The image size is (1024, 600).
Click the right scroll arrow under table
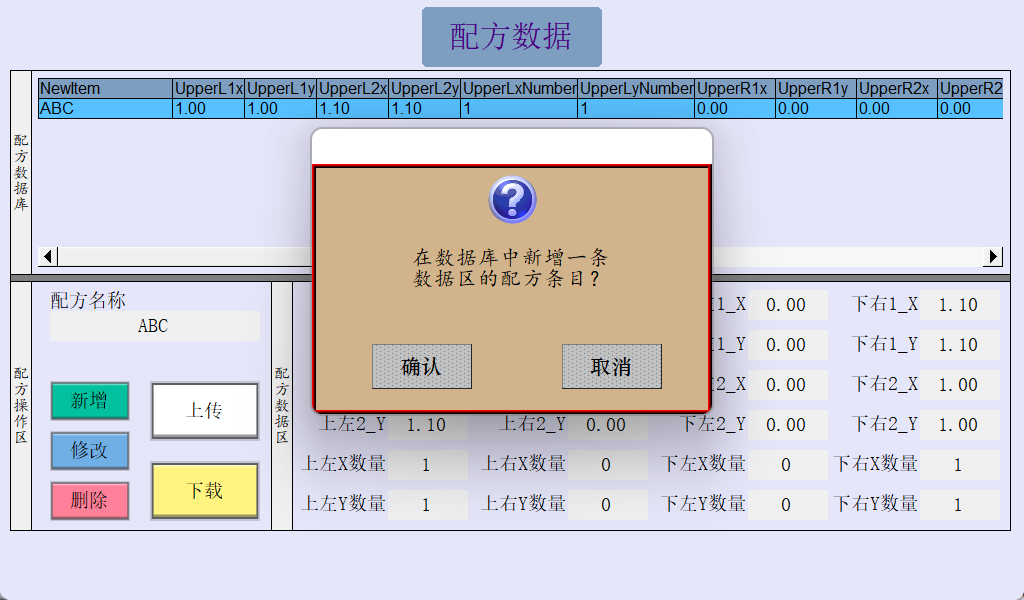tap(993, 257)
